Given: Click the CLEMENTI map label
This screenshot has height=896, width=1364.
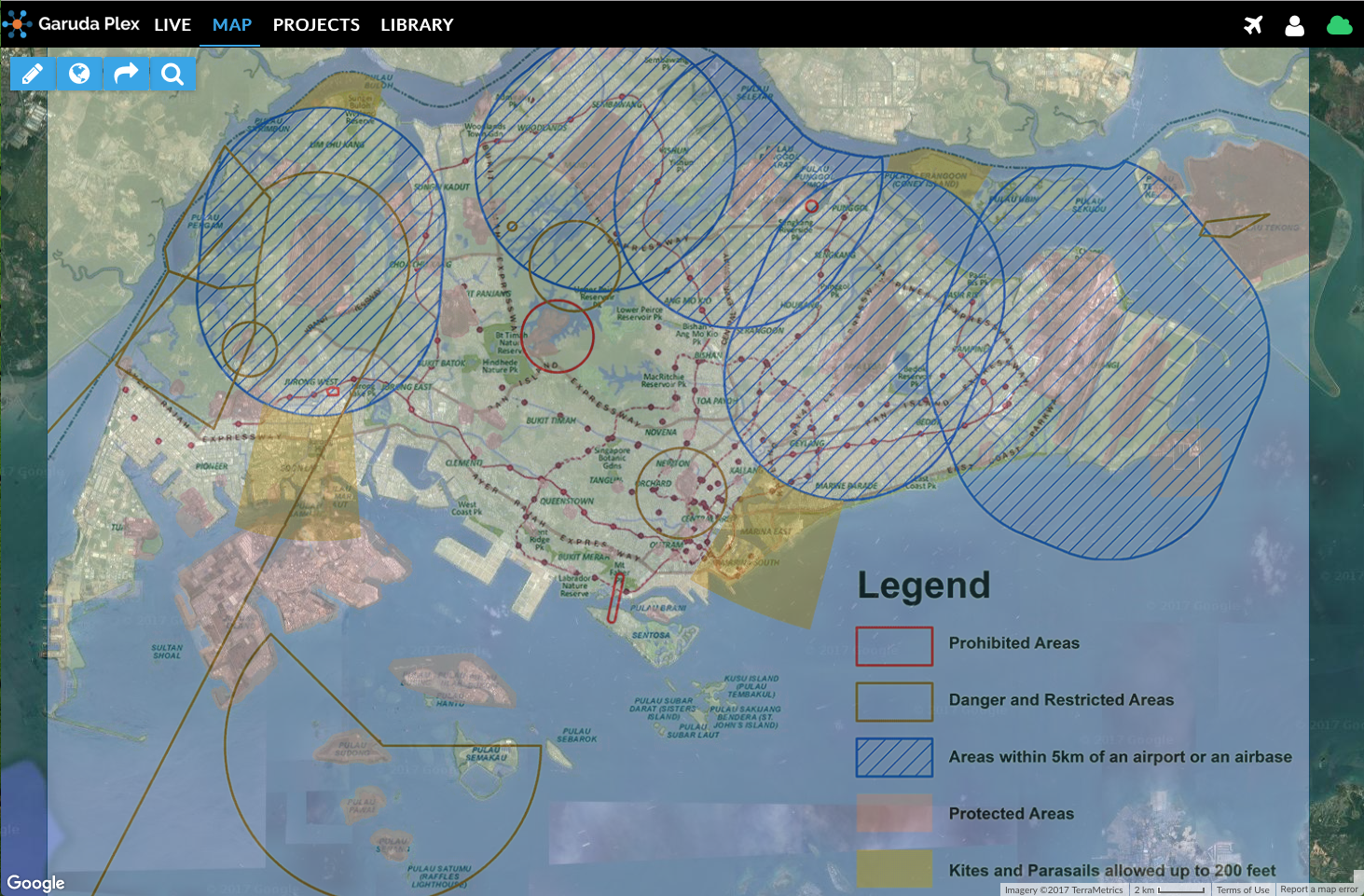Looking at the screenshot, I should coord(463,462).
